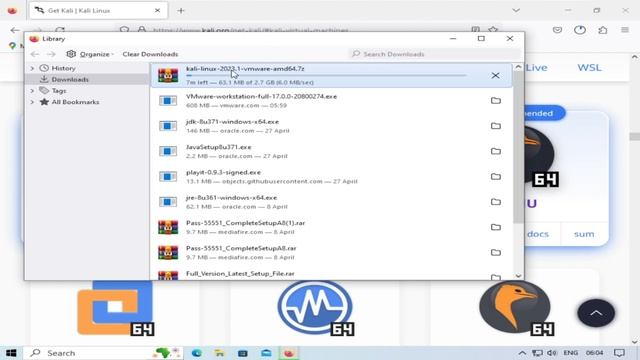Open the volume control in tray
This screenshot has height=360, width=640.
click(552, 353)
